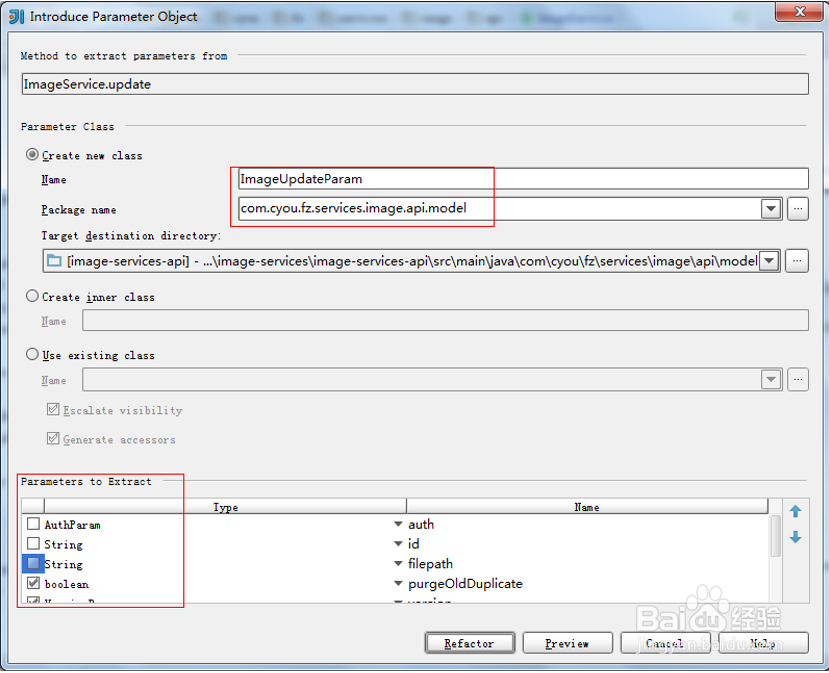Click the Package name input field
Image resolution: width=829 pixels, height=673 pixels.
(499, 209)
